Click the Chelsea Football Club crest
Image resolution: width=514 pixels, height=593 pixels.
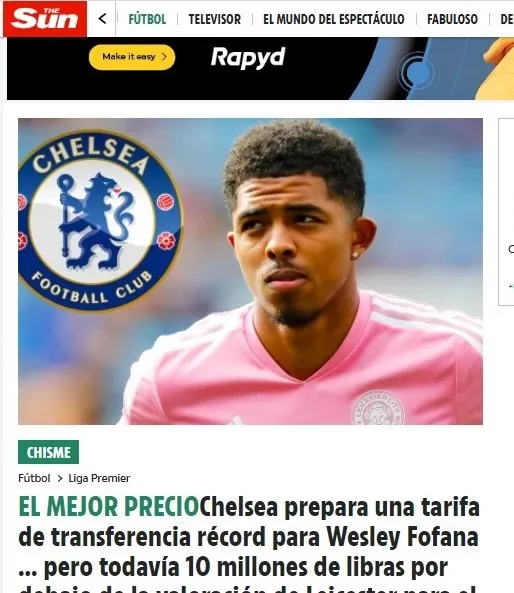[x=99, y=220]
